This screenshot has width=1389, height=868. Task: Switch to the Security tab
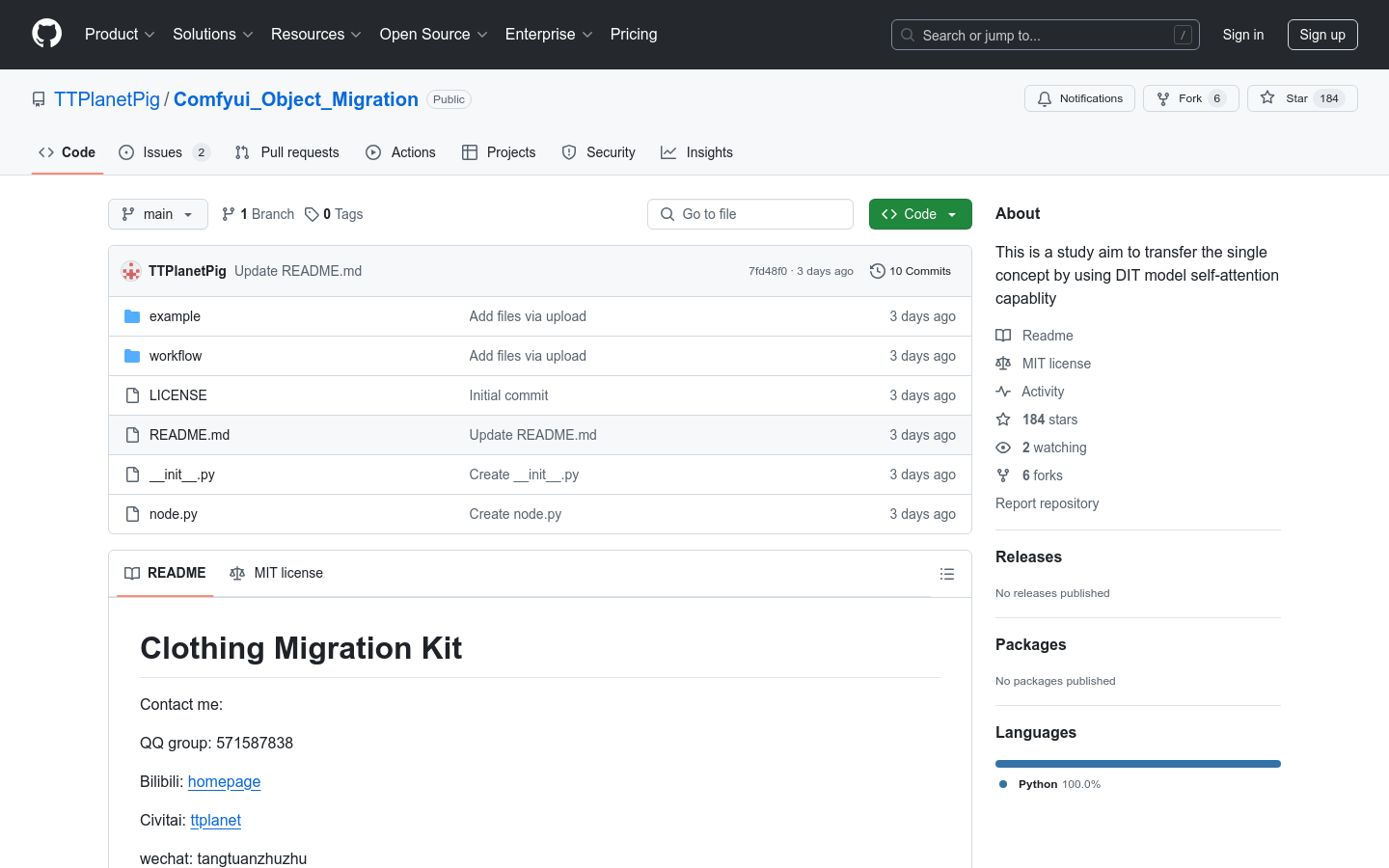click(599, 152)
